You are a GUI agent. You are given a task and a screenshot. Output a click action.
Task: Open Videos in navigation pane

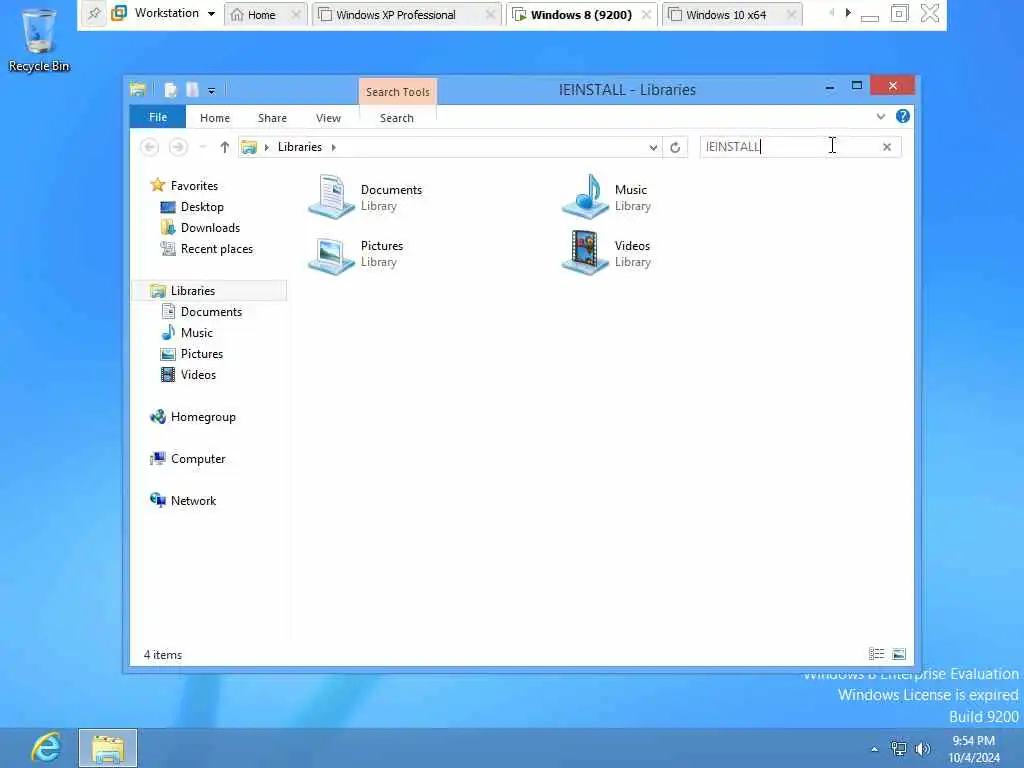[198, 374]
